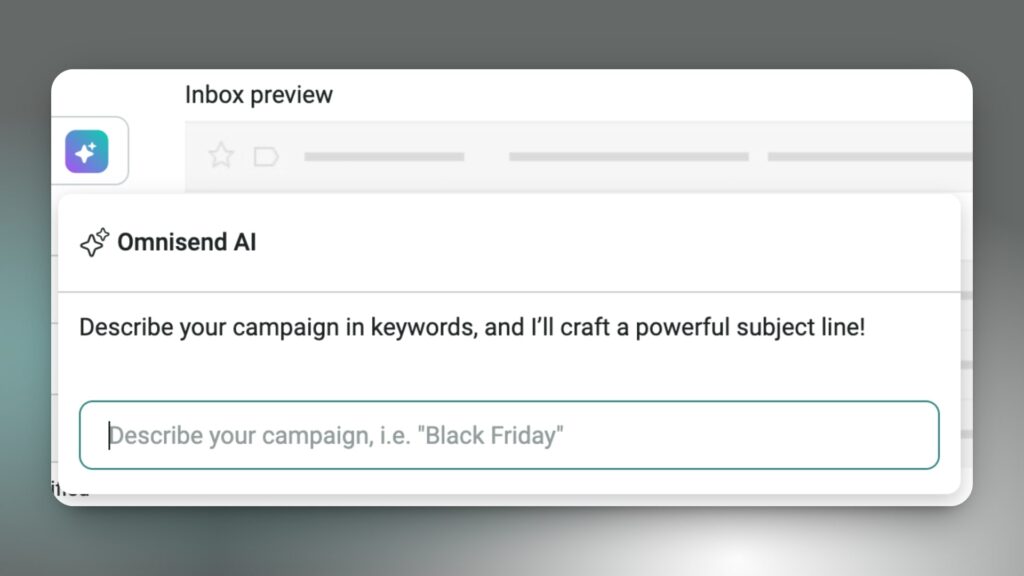The image size is (1024, 576).
Task: Click inside the campaign description input field
Action: 509,434
